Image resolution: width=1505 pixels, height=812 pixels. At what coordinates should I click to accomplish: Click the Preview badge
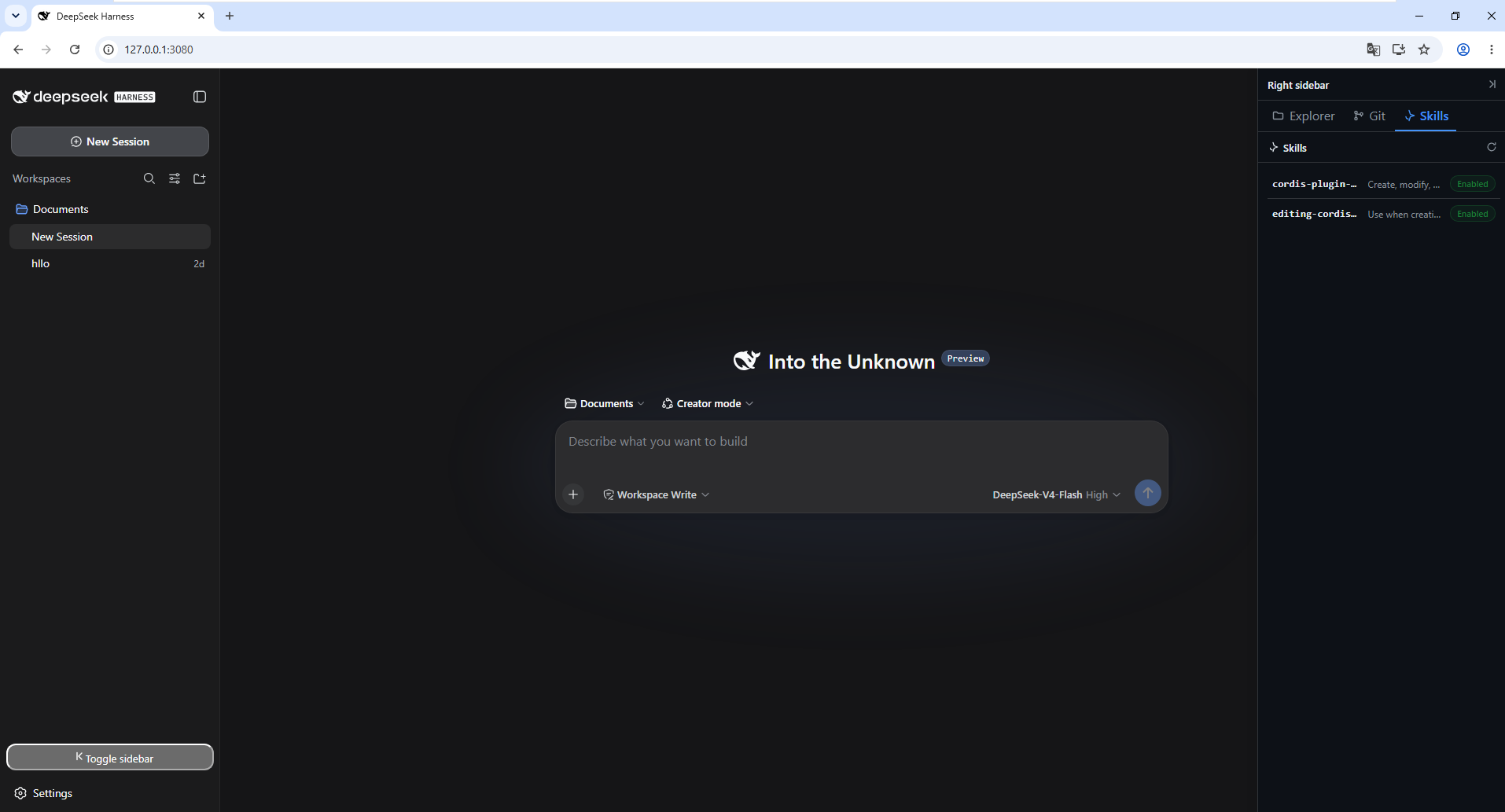[x=965, y=358]
